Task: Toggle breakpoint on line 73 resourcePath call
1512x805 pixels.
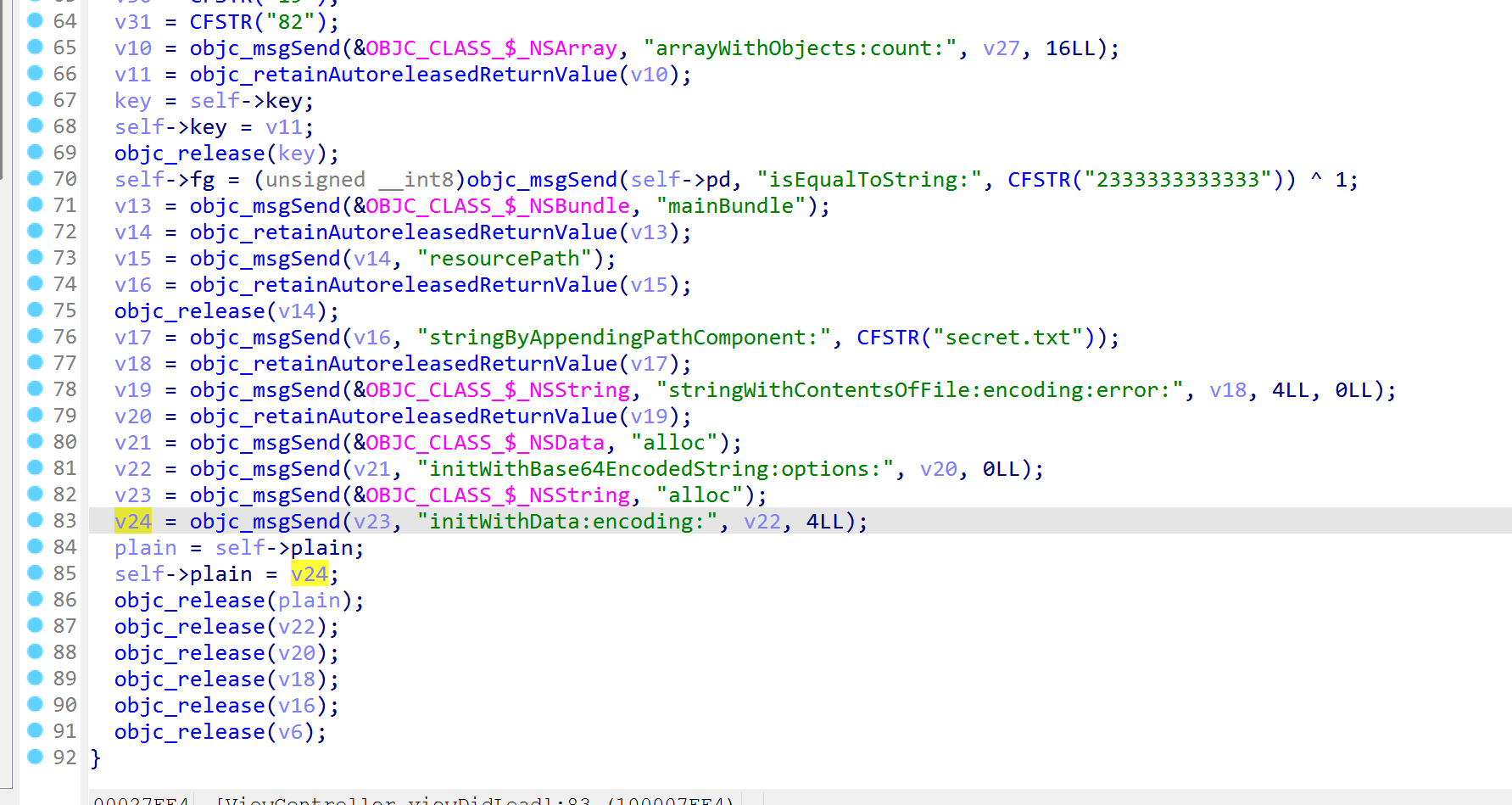Action: [x=35, y=257]
